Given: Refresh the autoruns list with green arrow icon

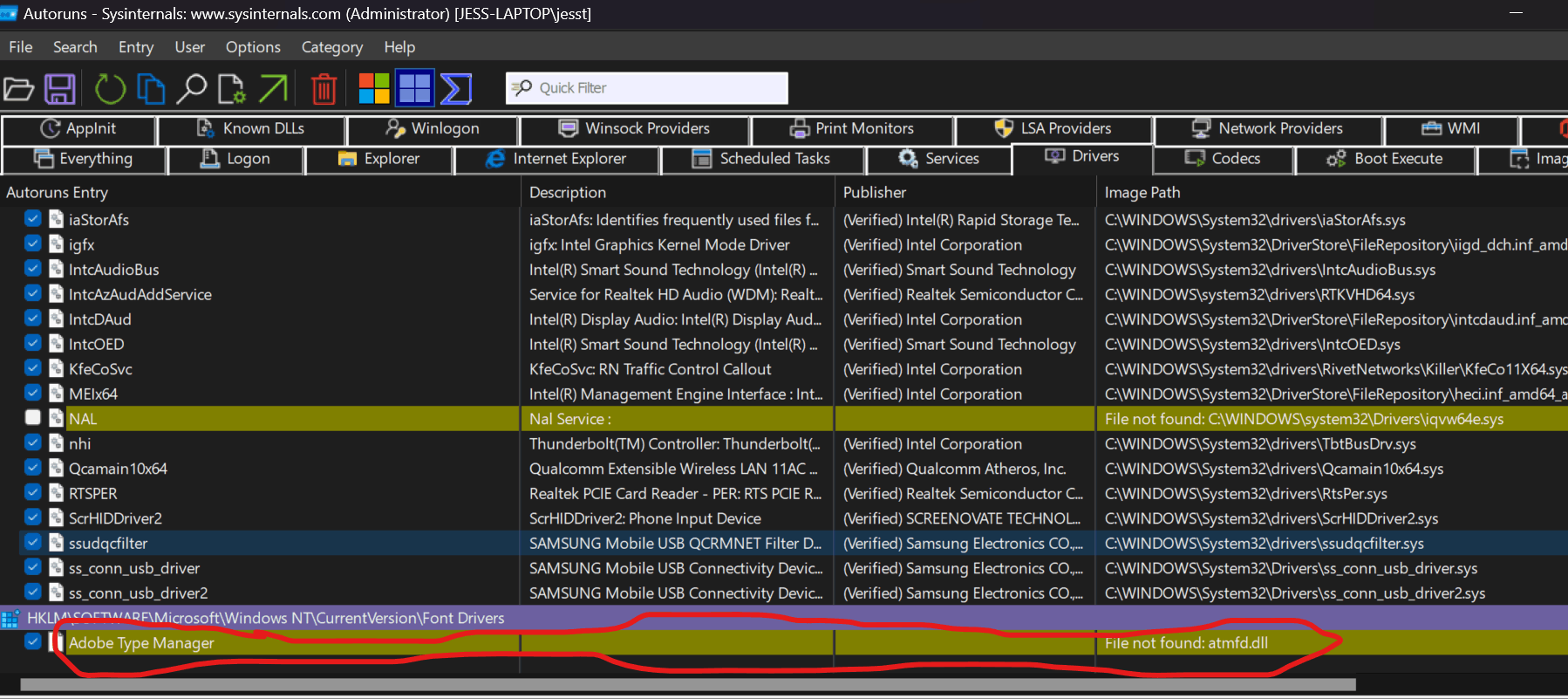Looking at the screenshot, I should 110,89.
